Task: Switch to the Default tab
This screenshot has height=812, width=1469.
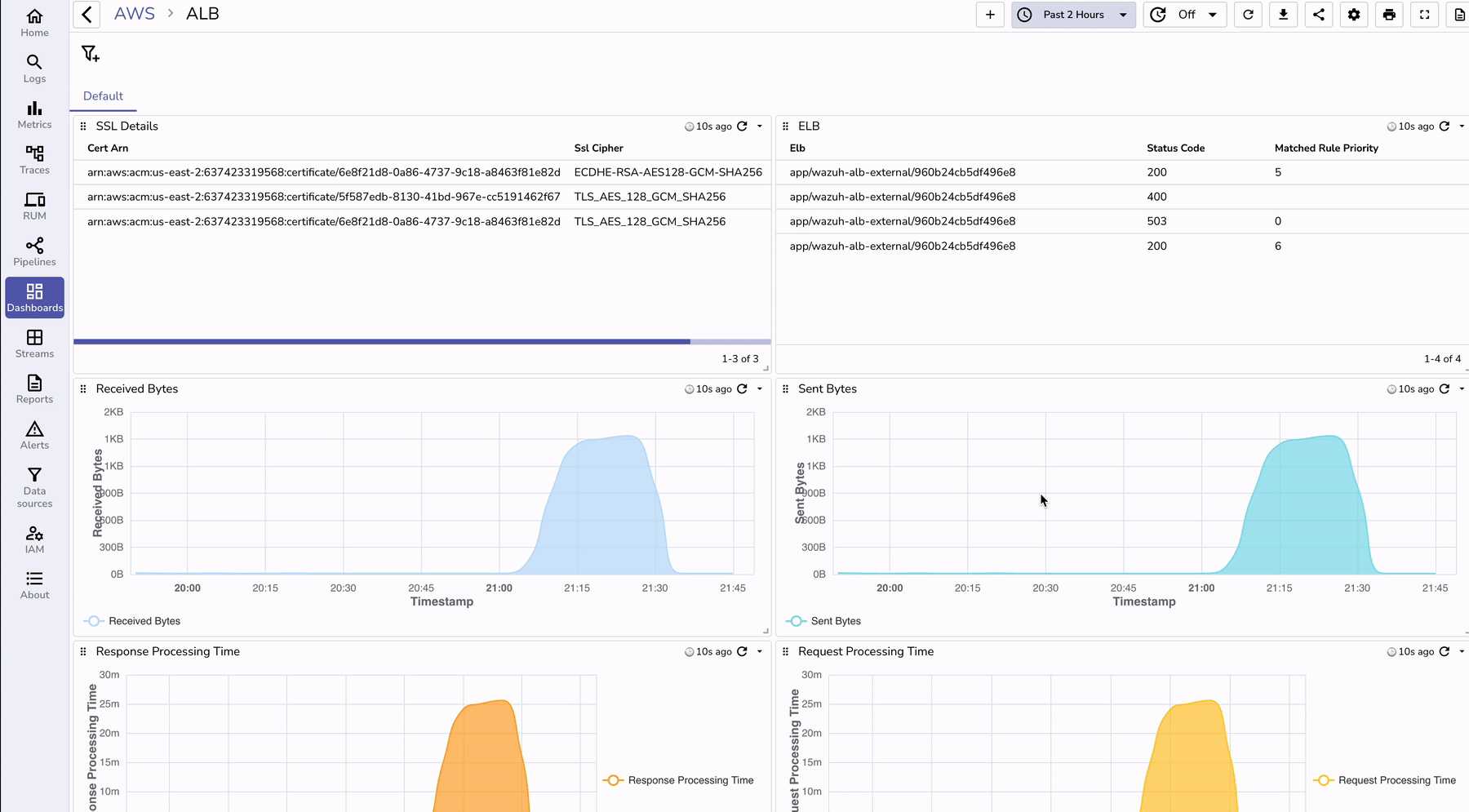Action: pos(103,95)
